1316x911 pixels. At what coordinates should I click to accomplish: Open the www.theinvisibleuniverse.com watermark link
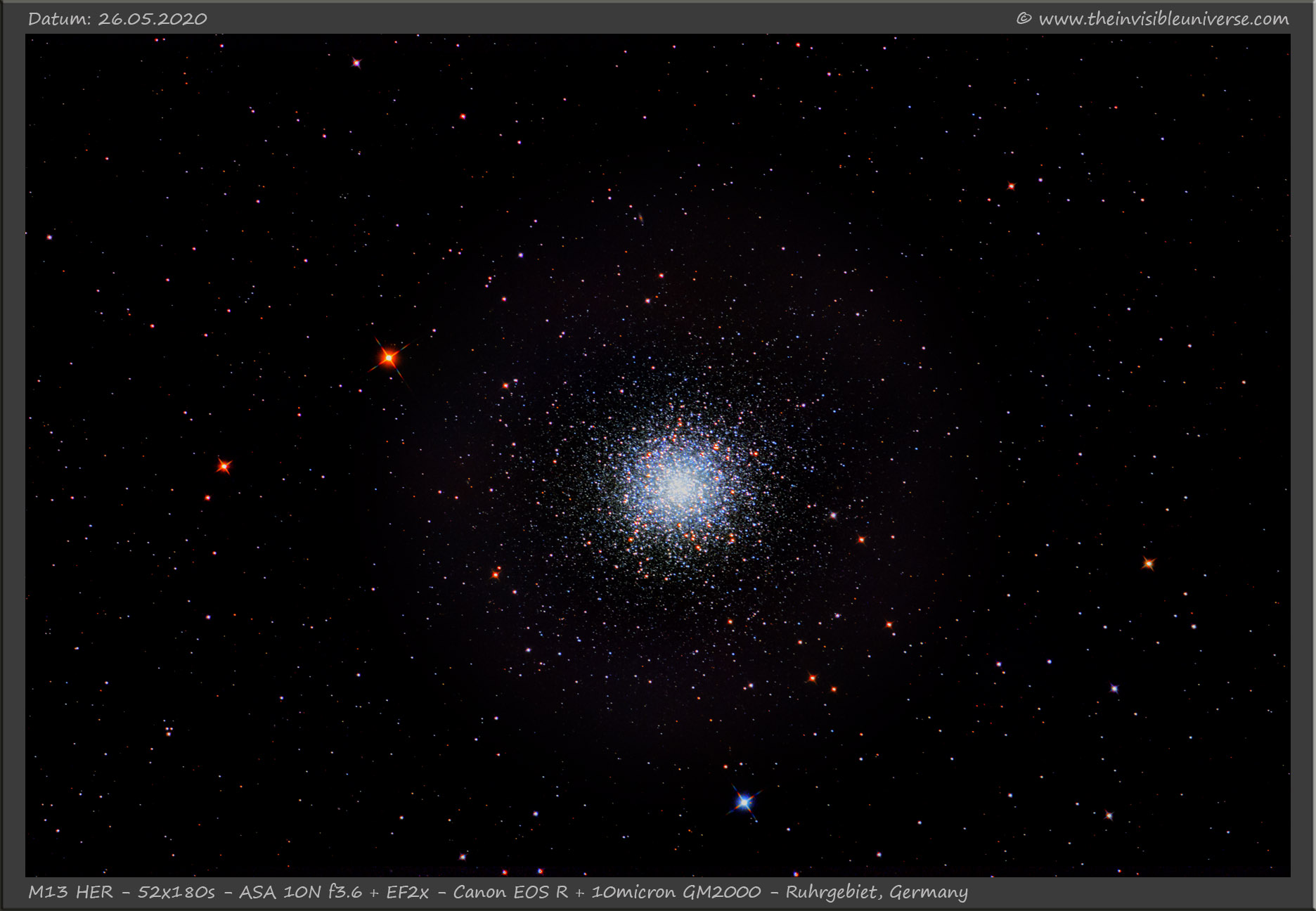tap(1163, 19)
